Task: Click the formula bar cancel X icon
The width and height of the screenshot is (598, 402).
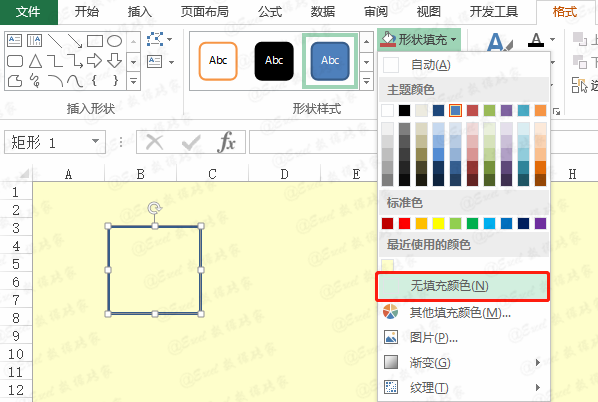Action: (154, 142)
